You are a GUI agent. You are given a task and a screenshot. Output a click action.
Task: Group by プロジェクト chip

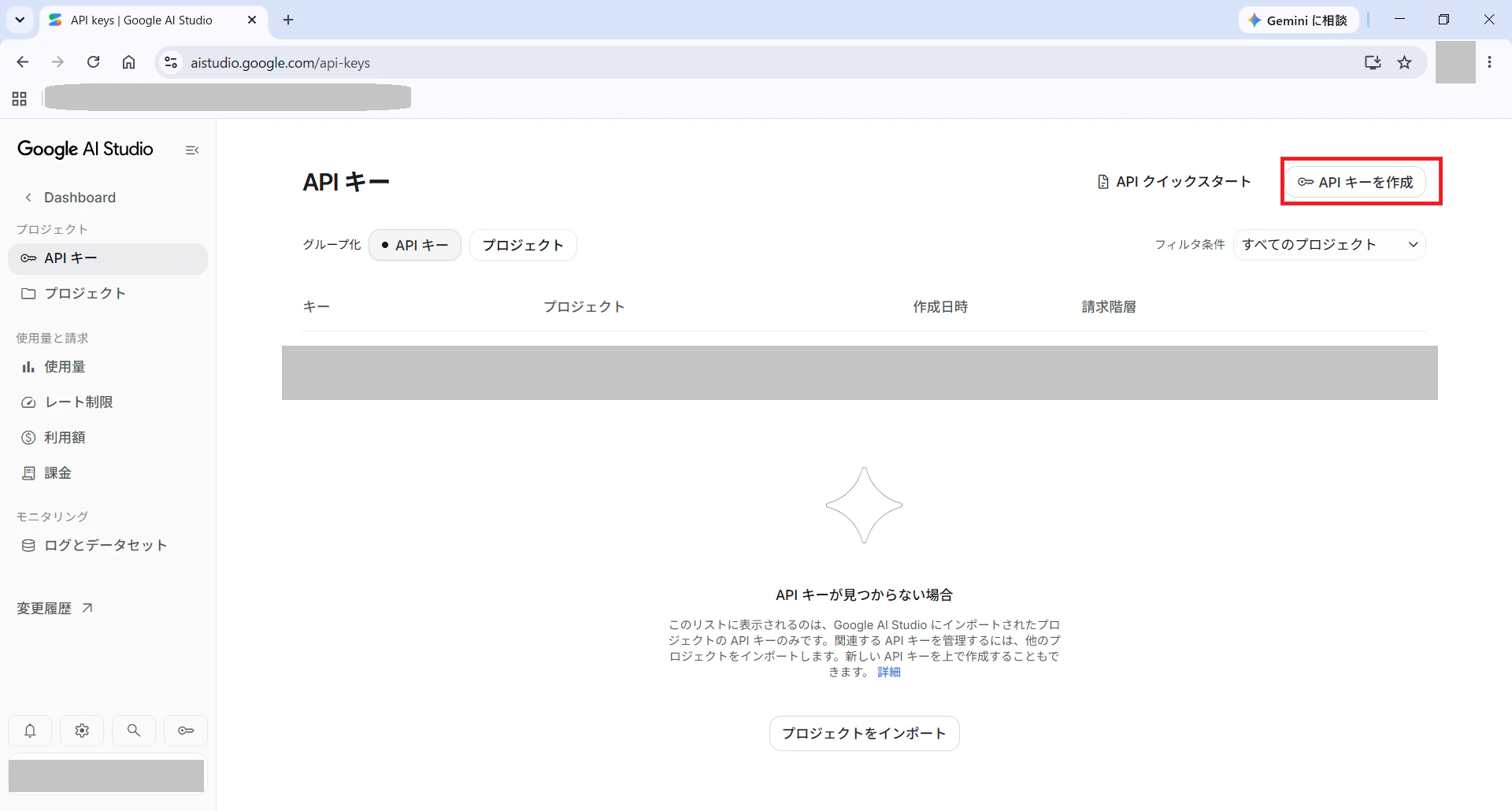(523, 245)
